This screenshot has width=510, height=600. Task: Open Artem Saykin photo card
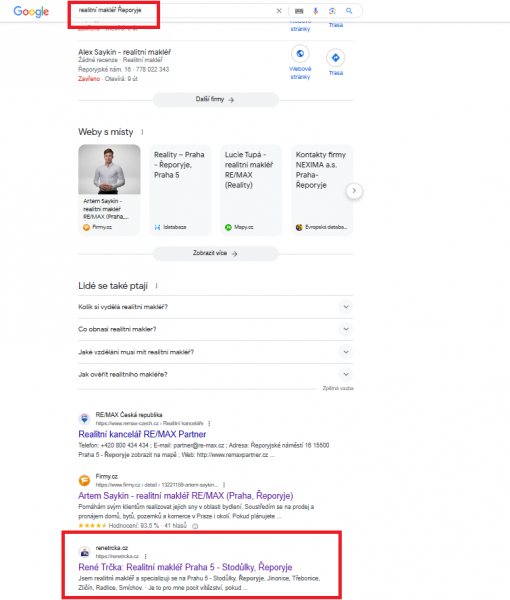[x=109, y=190]
